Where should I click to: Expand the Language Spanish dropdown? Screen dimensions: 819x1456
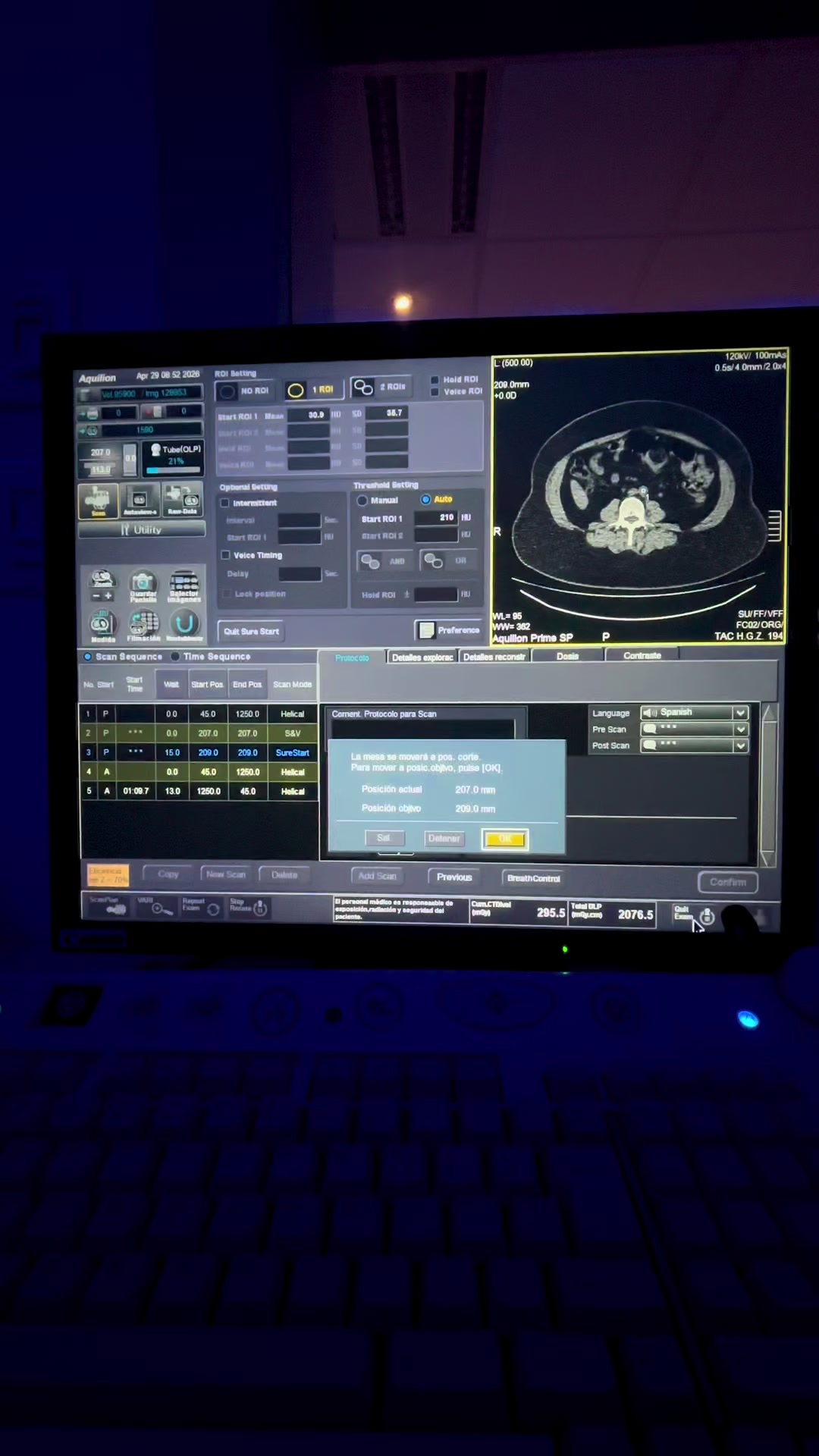tap(740, 713)
